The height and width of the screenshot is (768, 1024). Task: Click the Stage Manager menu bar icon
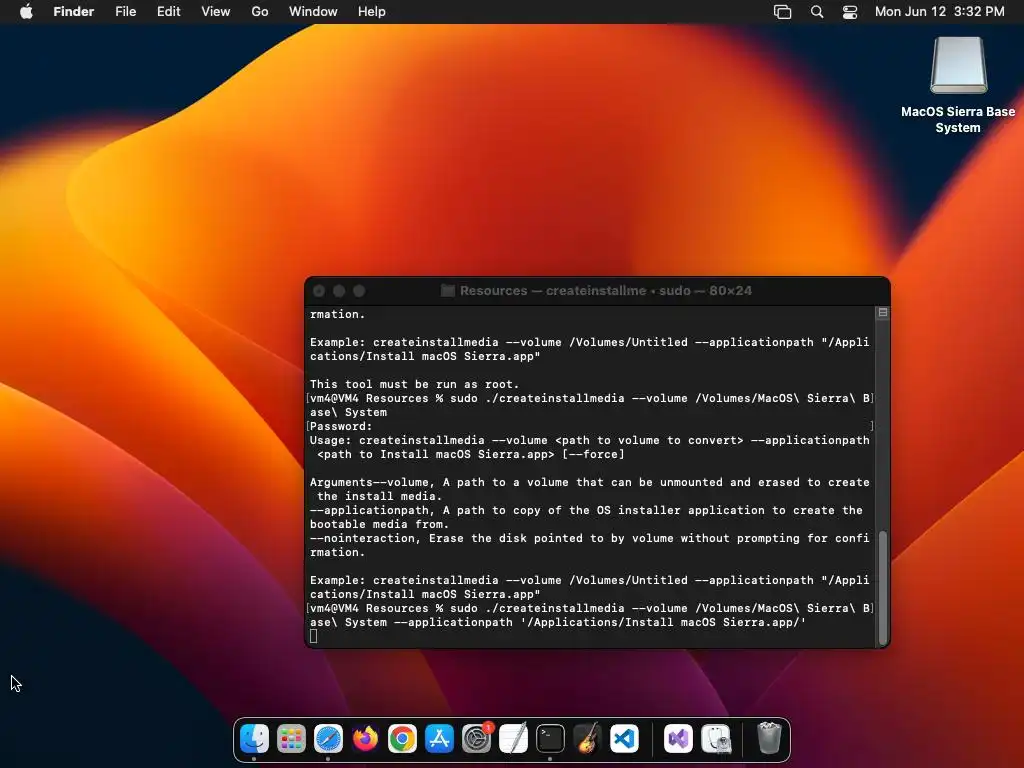(x=782, y=12)
